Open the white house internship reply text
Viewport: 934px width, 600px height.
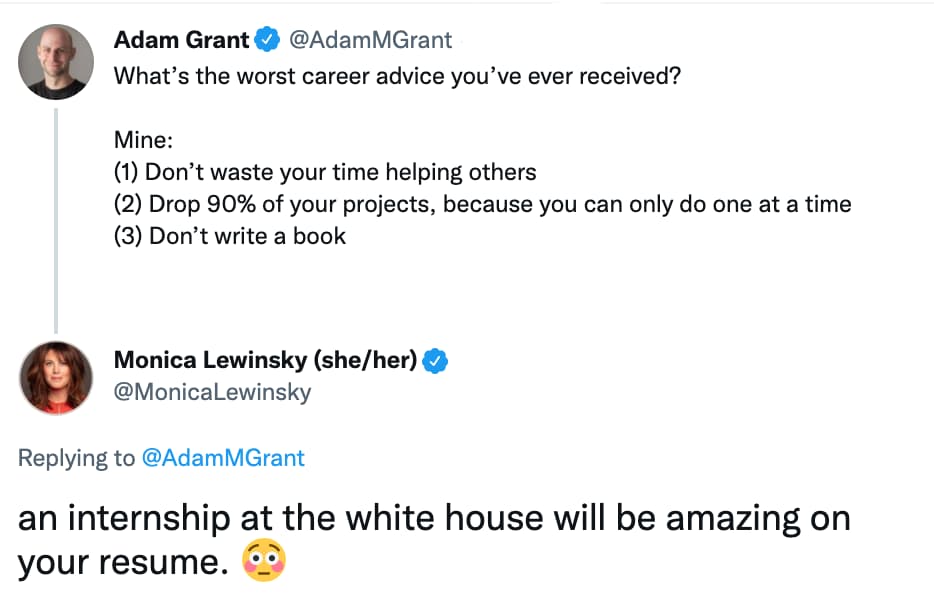434,520
